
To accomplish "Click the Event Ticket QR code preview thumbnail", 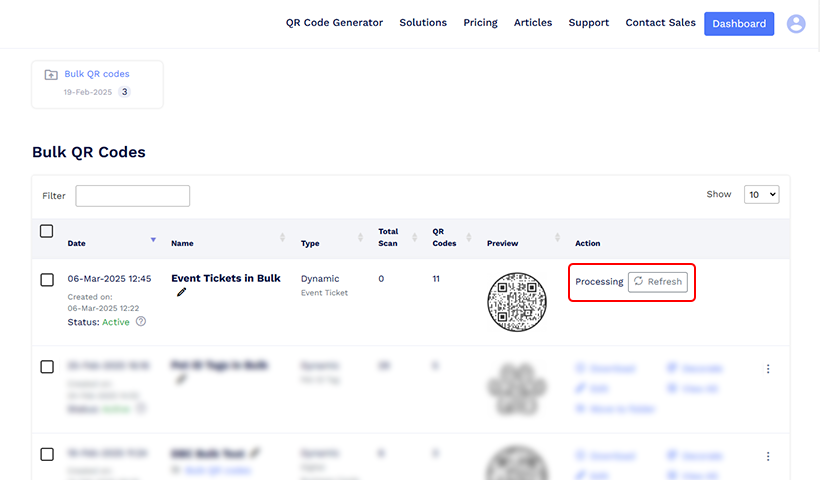I will point(517,302).
